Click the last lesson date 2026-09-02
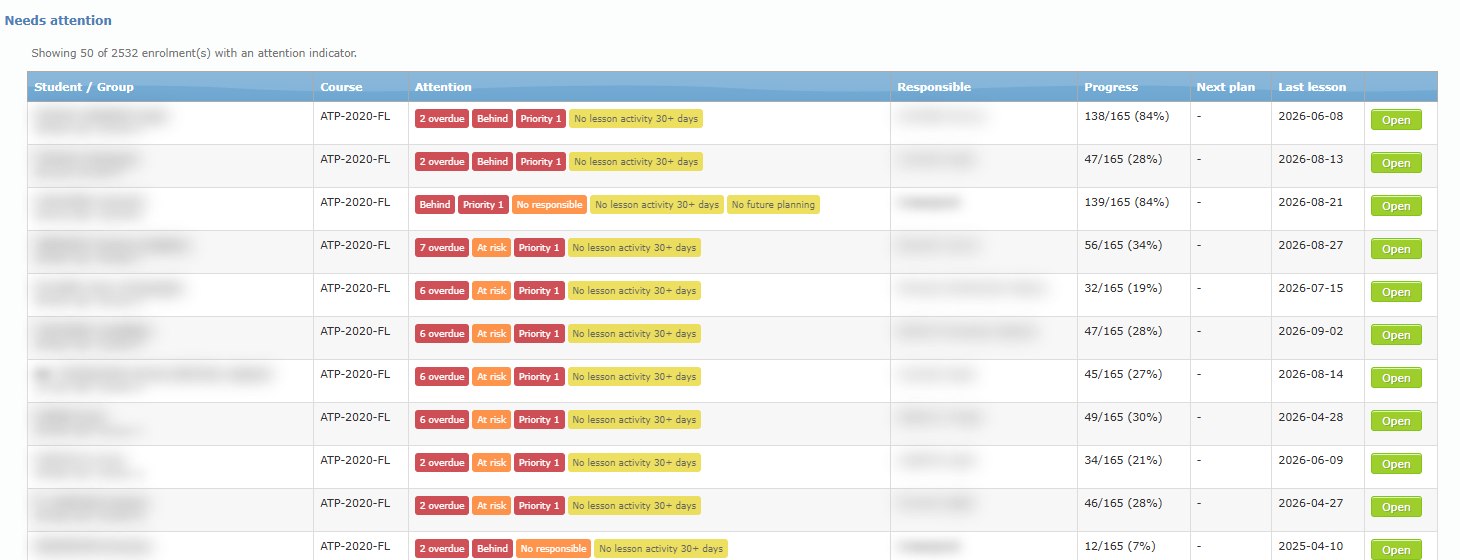Screen dimensions: 1460x560 pos(1313,331)
